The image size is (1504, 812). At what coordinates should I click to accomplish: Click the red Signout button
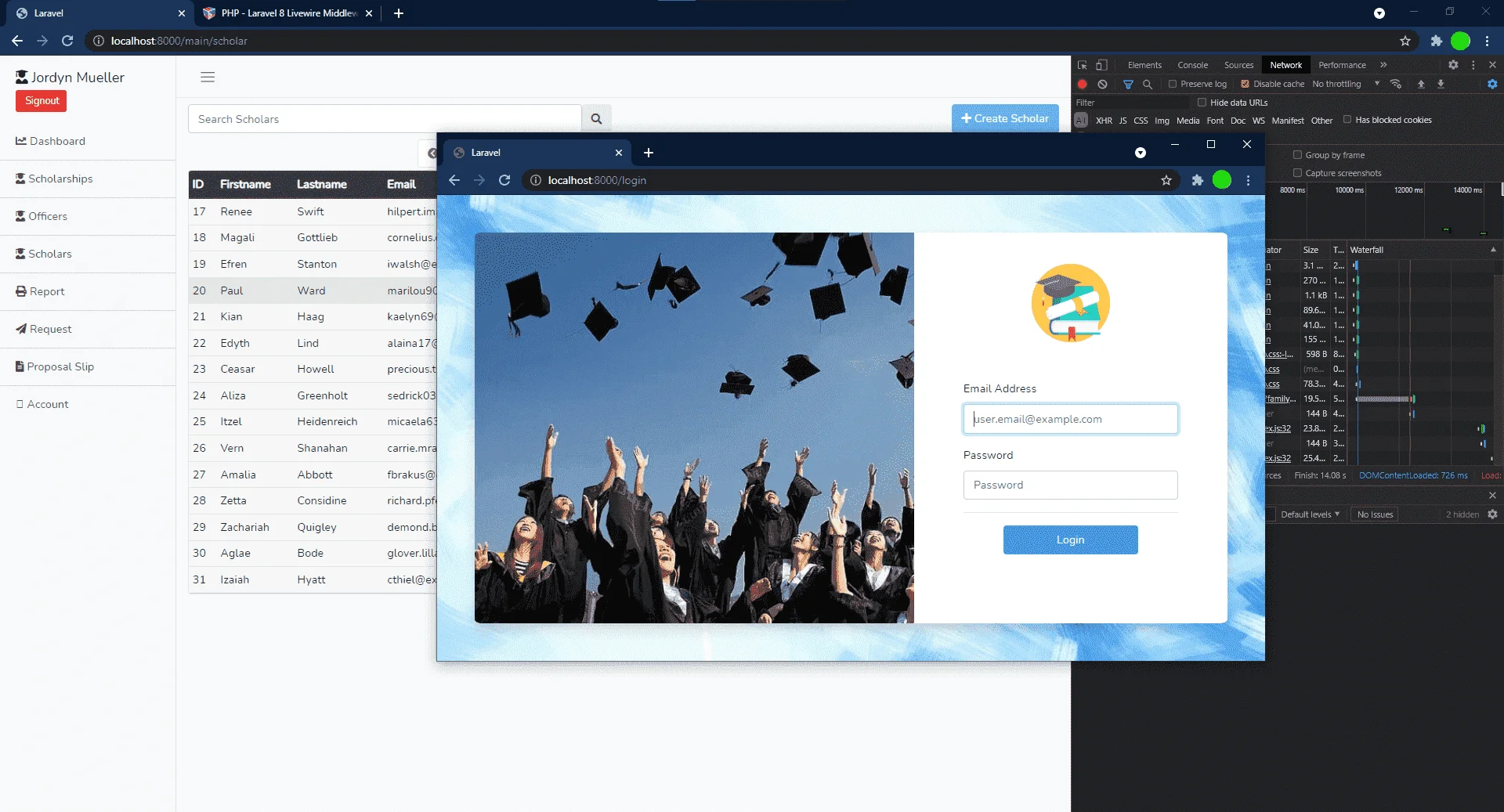tap(42, 101)
